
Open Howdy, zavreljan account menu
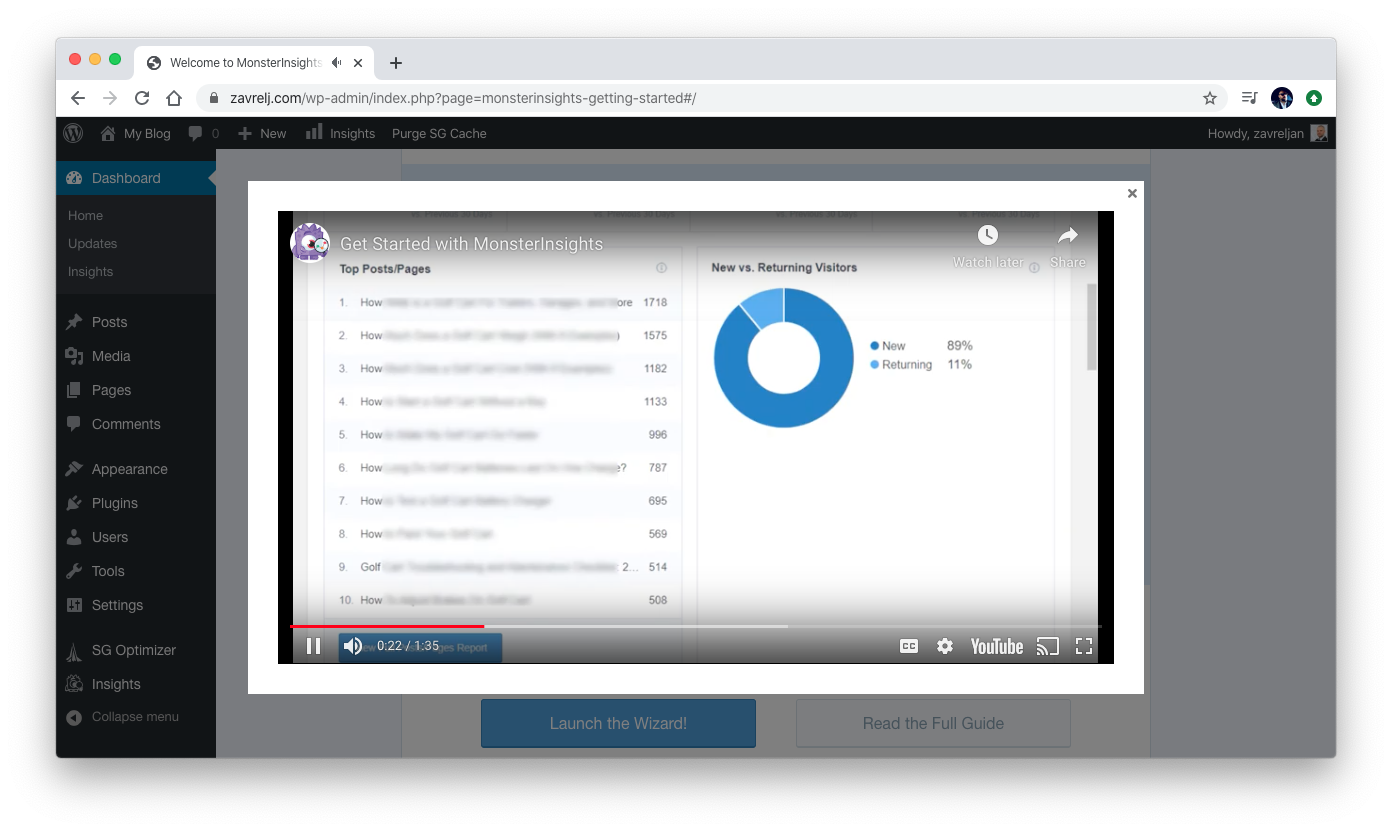1267,133
